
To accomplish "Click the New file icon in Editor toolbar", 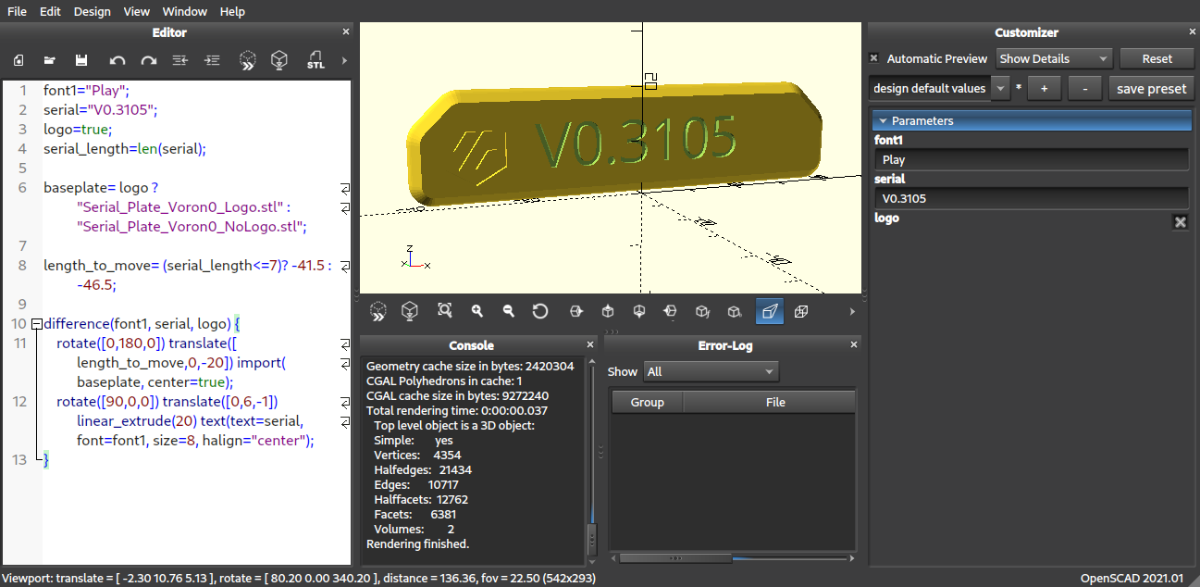I will pos(18,61).
